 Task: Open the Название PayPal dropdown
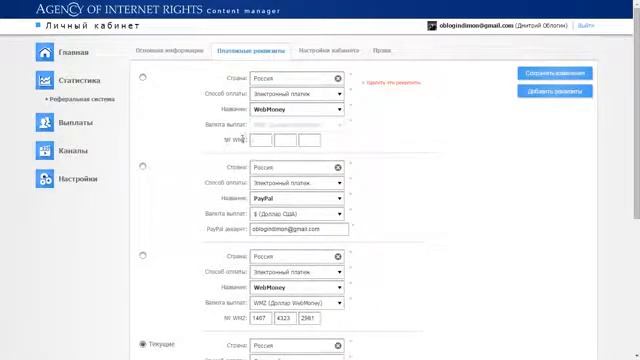point(297,198)
